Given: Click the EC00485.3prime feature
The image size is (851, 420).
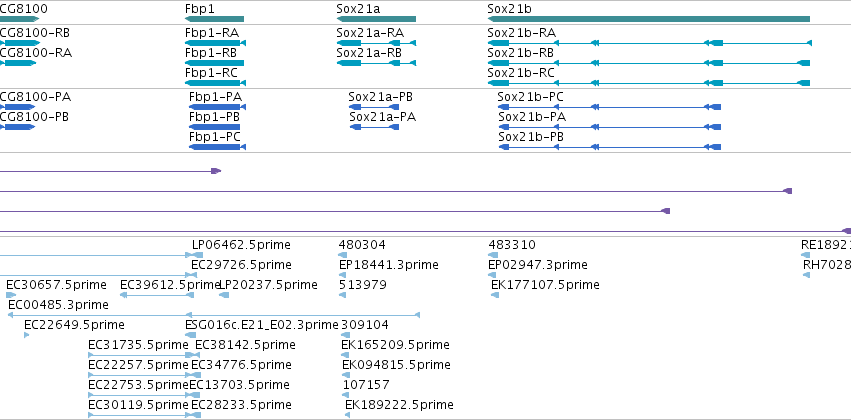Looking at the screenshot, I should [214, 315].
